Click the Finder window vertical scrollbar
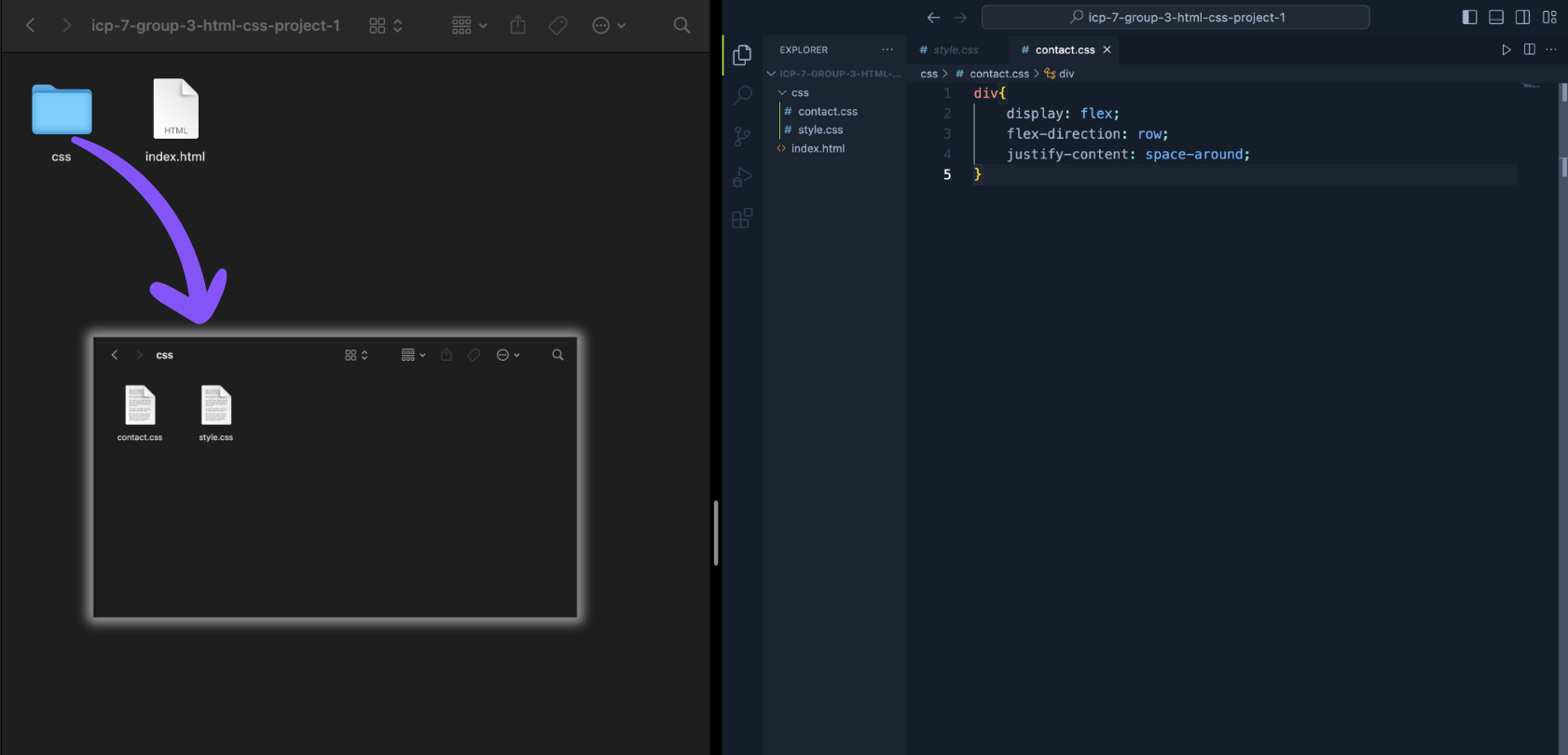1568x755 pixels. tap(715, 532)
